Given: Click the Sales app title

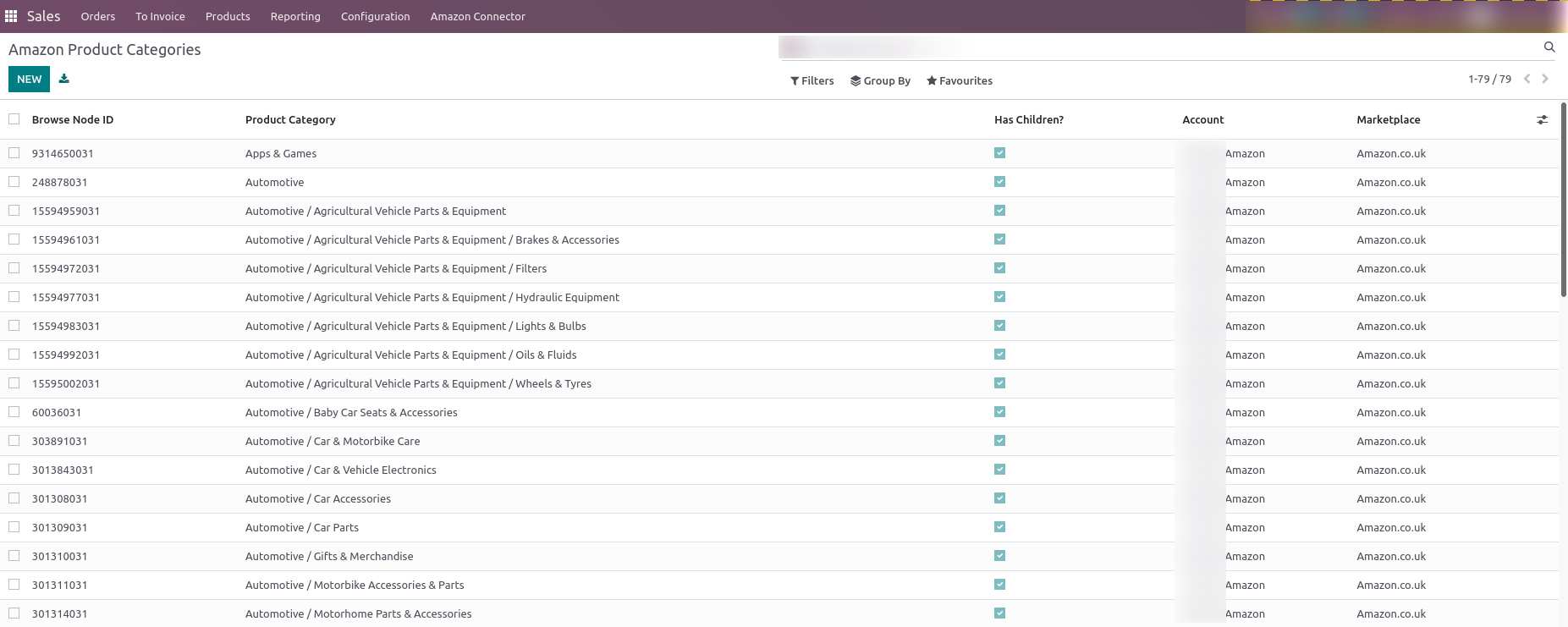Looking at the screenshot, I should click(x=43, y=16).
